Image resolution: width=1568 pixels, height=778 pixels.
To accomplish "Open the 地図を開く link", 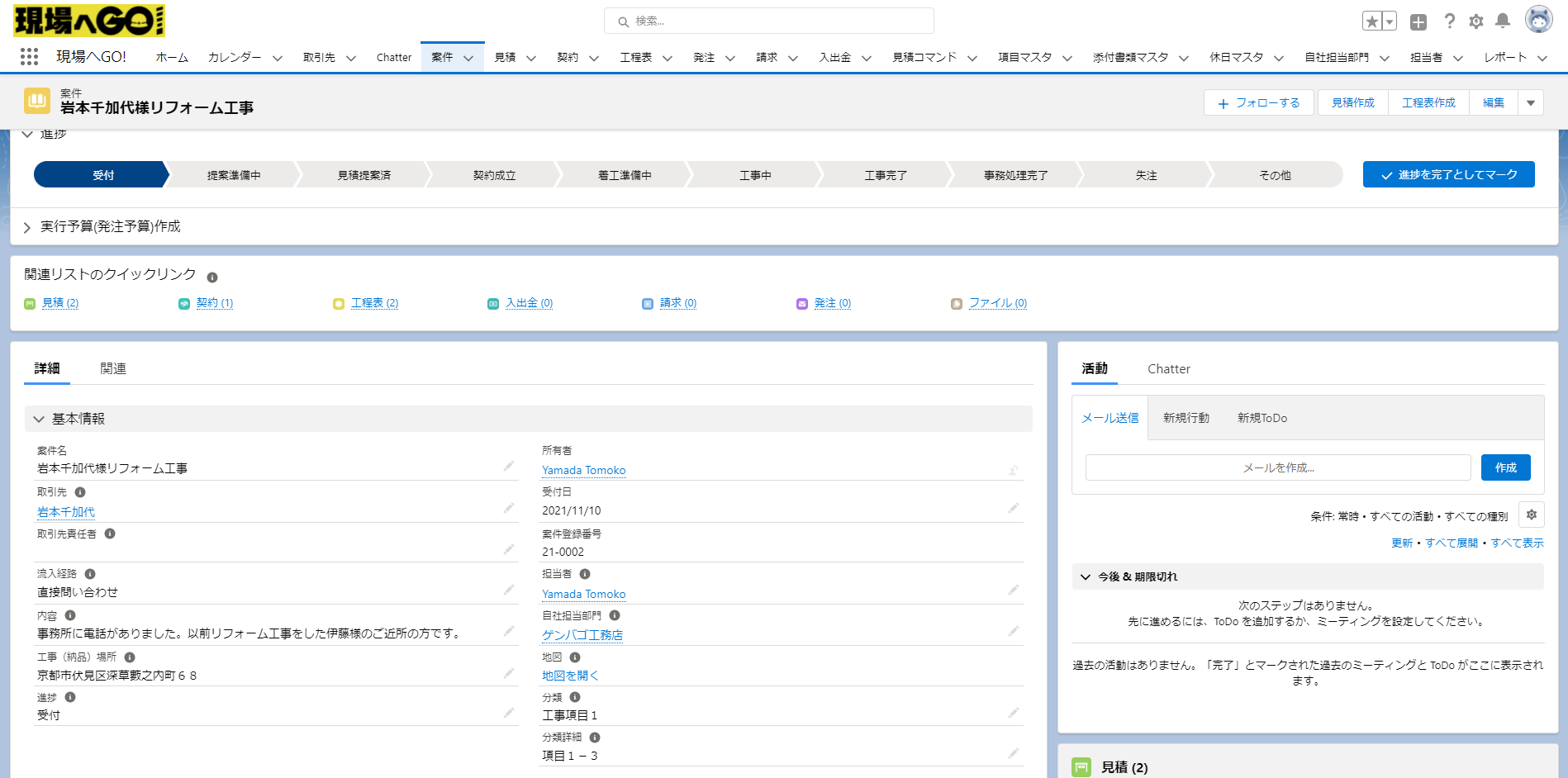I will [x=569, y=675].
